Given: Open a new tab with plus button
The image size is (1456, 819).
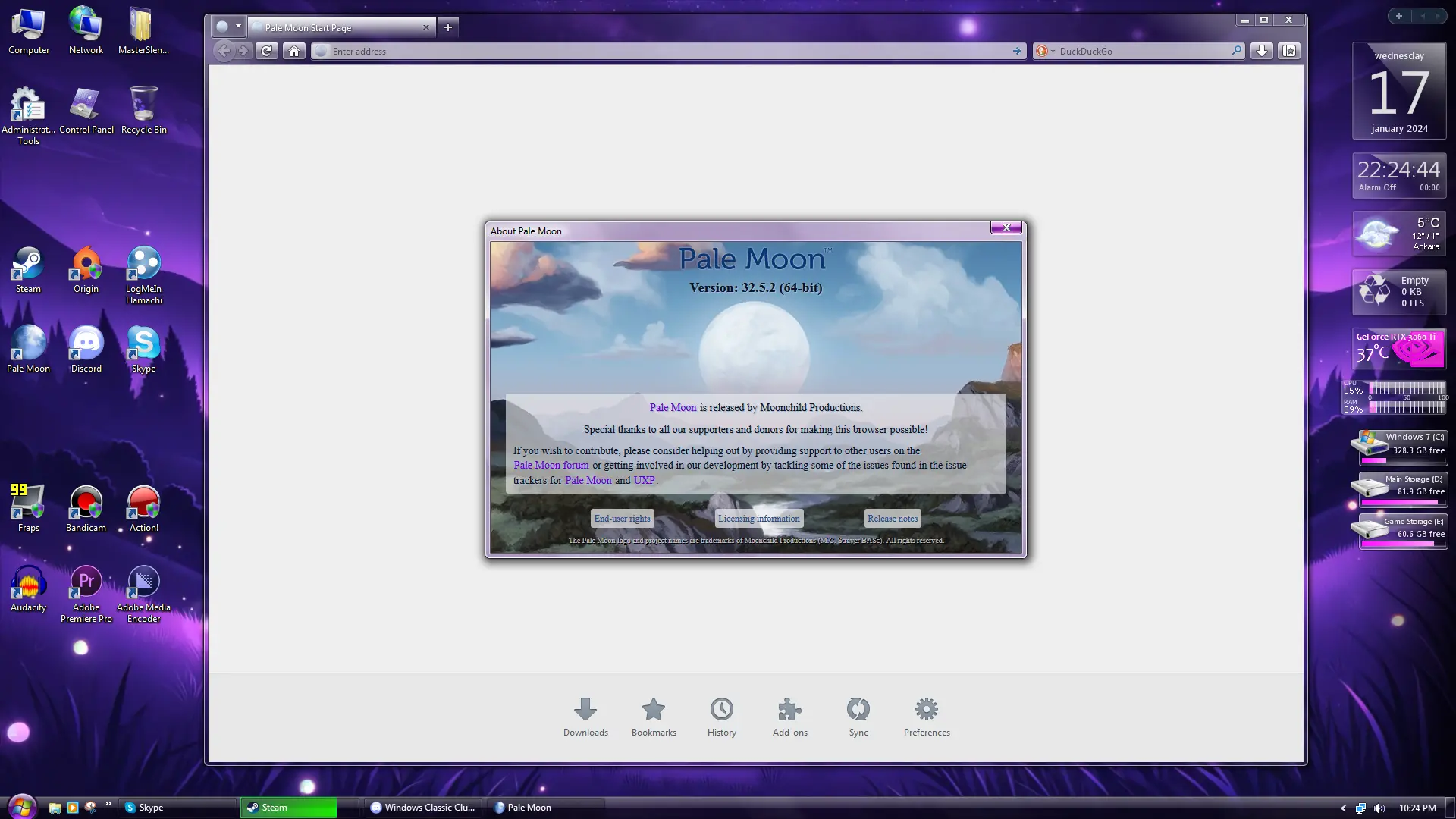Looking at the screenshot, I should click(448, 27).
